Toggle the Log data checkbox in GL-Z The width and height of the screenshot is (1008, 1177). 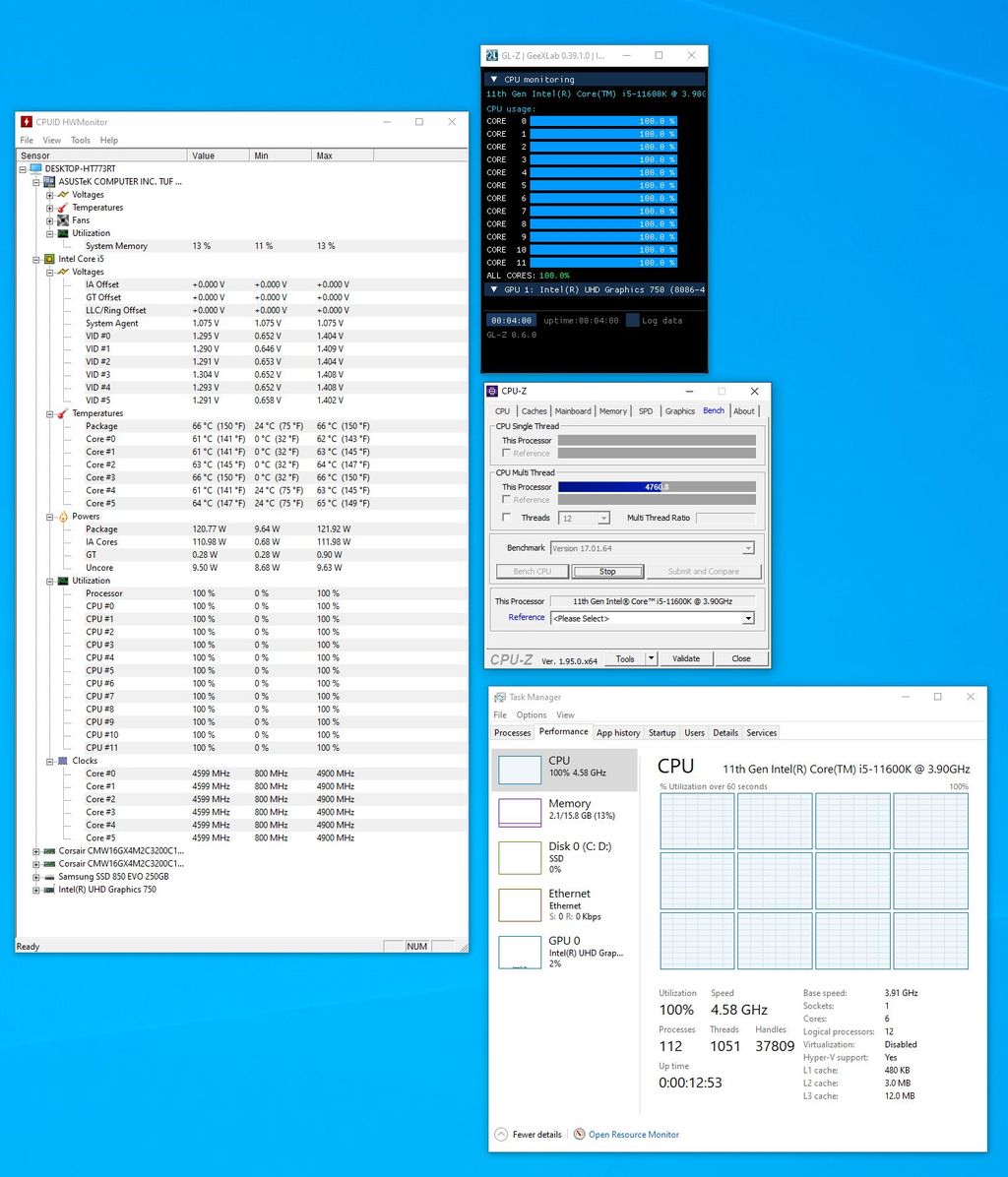click(x=633, y=321)
